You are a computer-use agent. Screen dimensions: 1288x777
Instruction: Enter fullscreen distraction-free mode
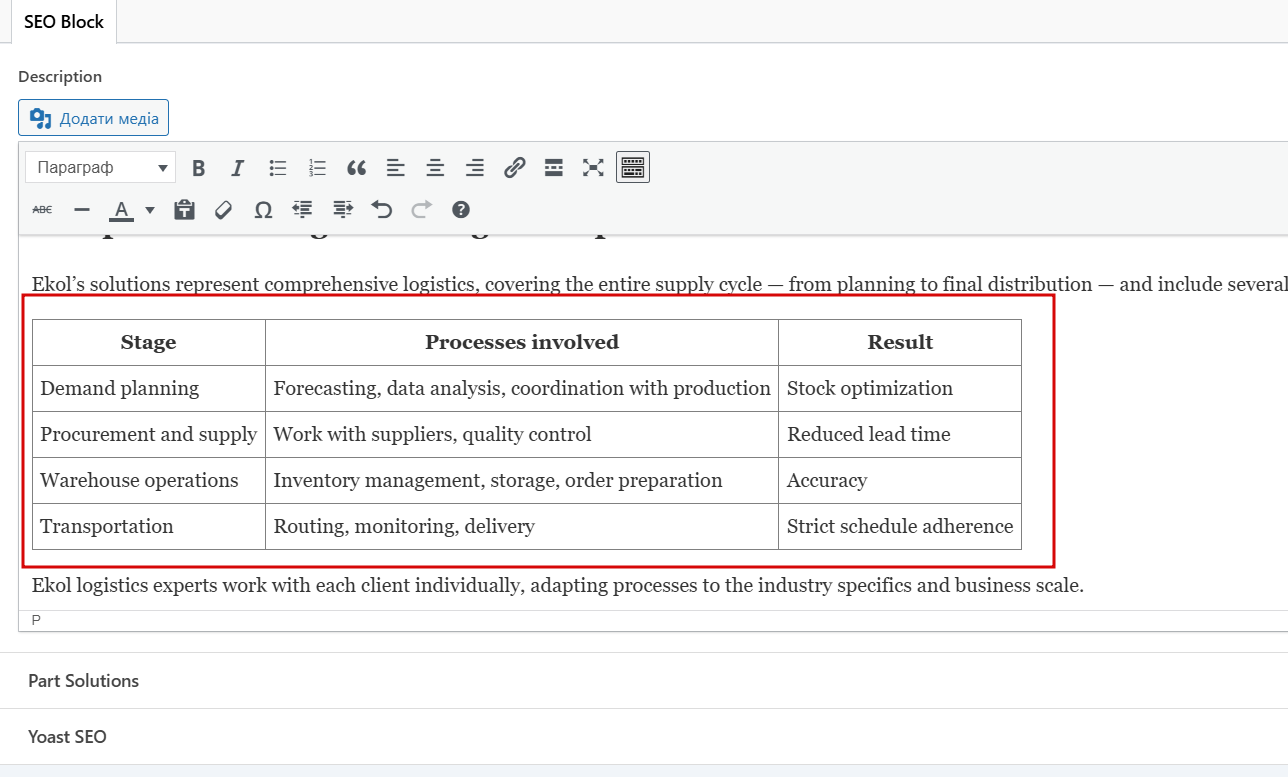(x=593, y=168)
